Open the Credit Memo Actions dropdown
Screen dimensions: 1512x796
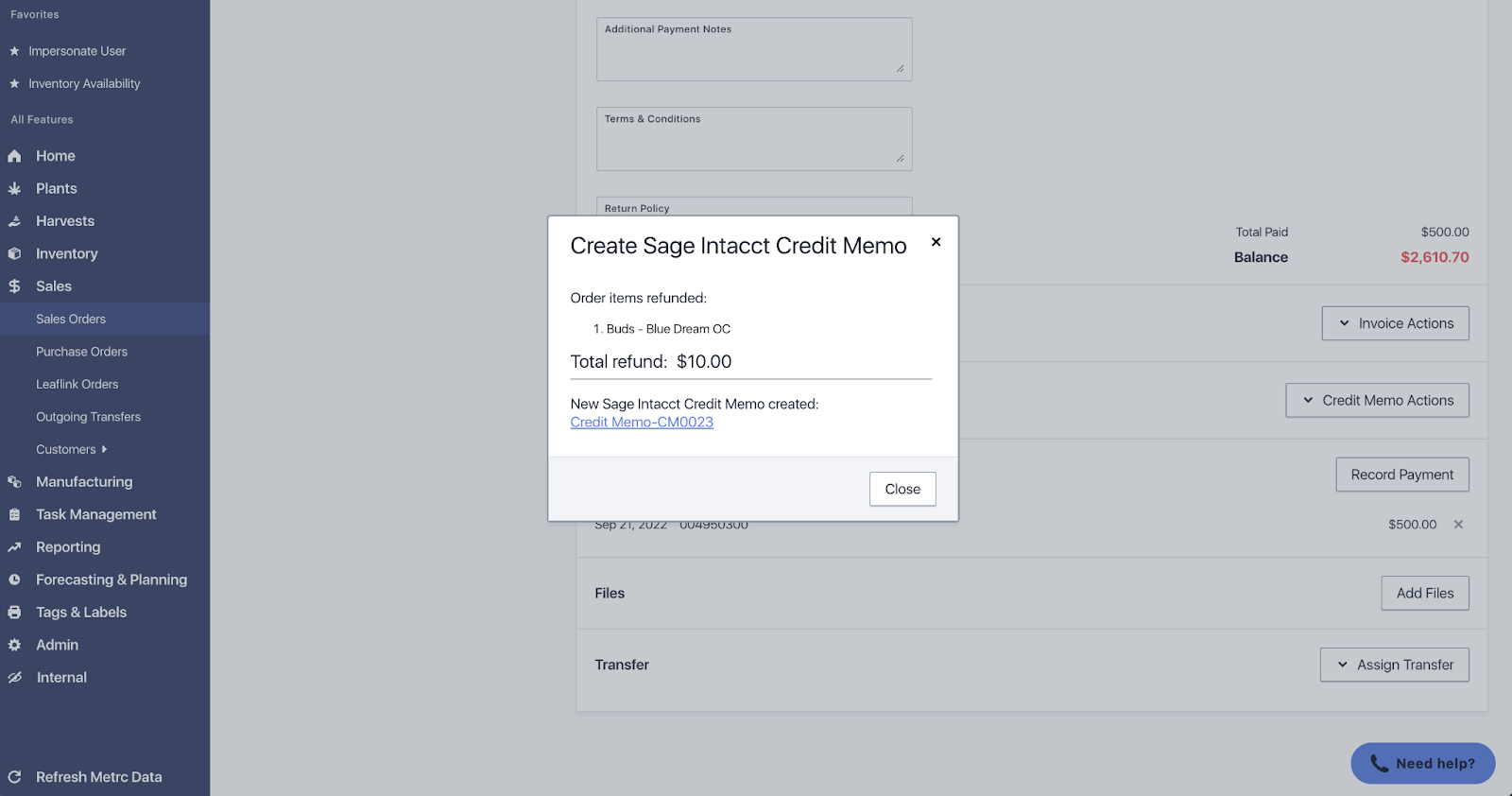pyautogui.click(x=1377, y=401)
